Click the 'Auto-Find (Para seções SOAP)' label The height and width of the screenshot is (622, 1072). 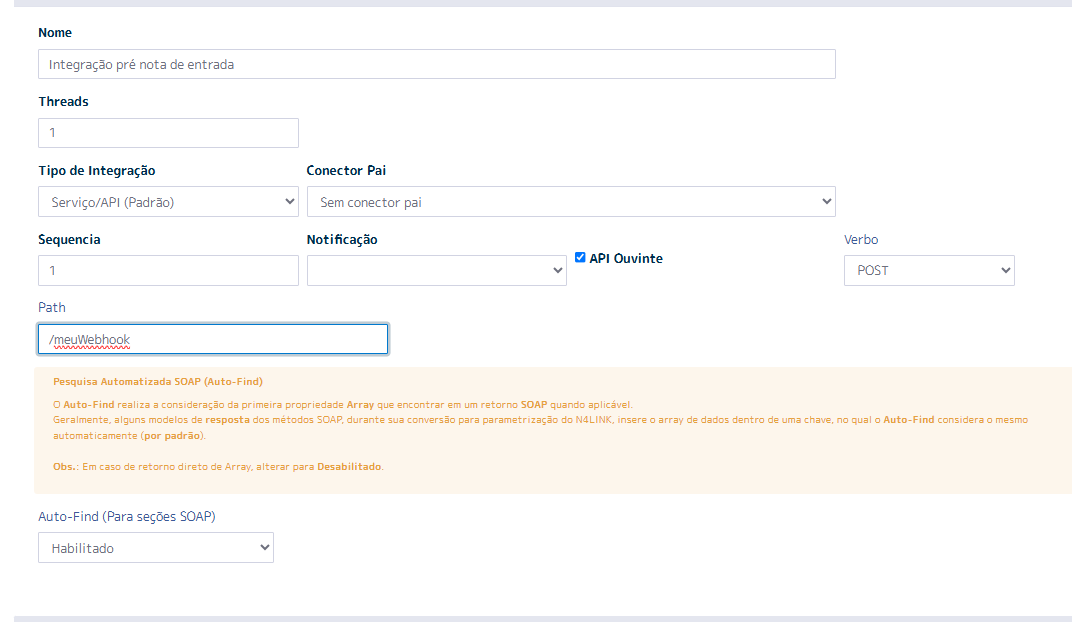coord(126,517)
